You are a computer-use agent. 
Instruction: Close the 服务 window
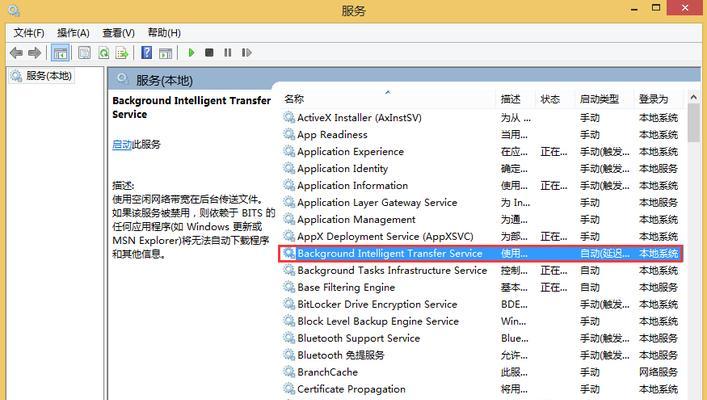(x=685, y=8)
